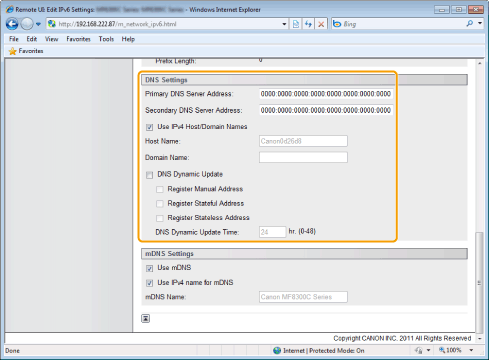Click Internet Protected Mode status text
489x360 pixels.
tap(323, 351)
